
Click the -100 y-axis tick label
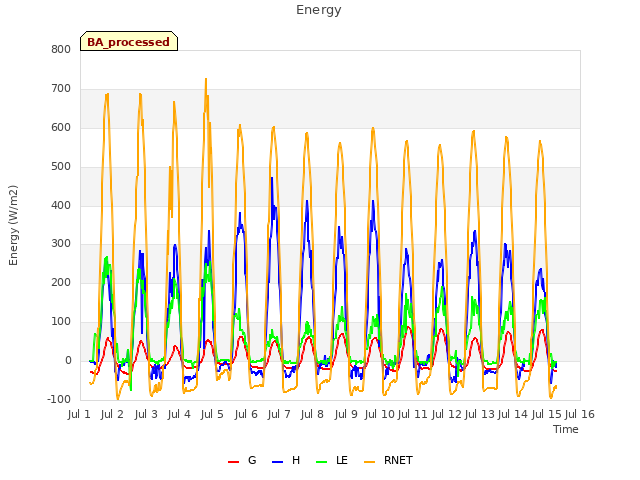[59, 400]
